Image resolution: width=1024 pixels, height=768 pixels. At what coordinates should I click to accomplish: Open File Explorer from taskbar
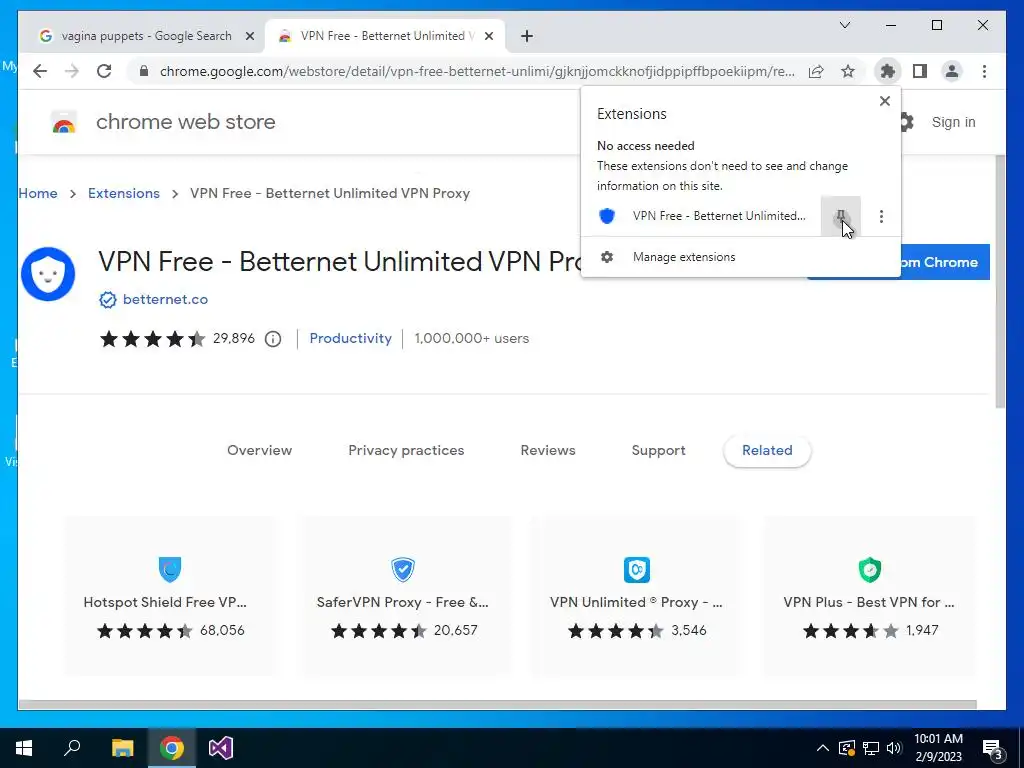pyautogui.click(x=122, y=748)
